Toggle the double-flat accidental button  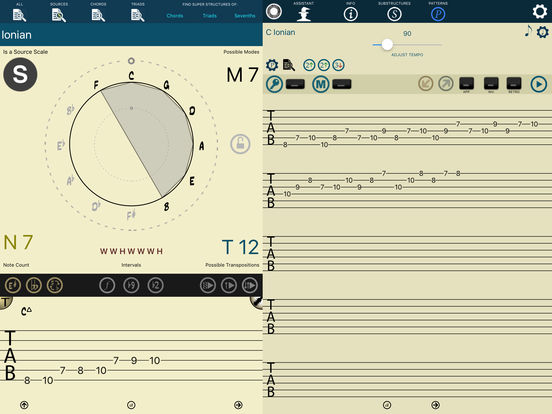[34, 285]
